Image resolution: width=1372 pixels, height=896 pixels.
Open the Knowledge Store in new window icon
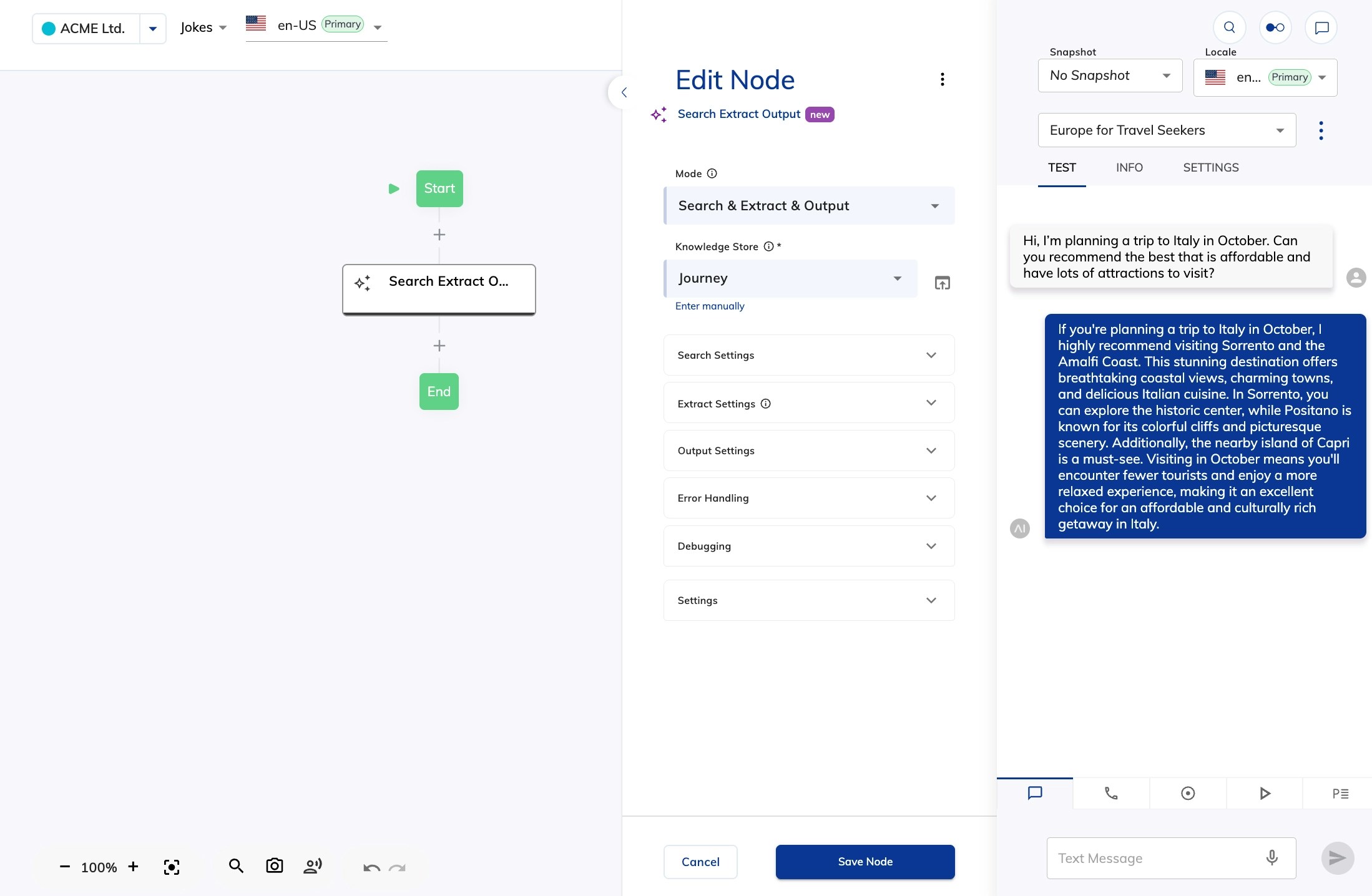point(942,283)
